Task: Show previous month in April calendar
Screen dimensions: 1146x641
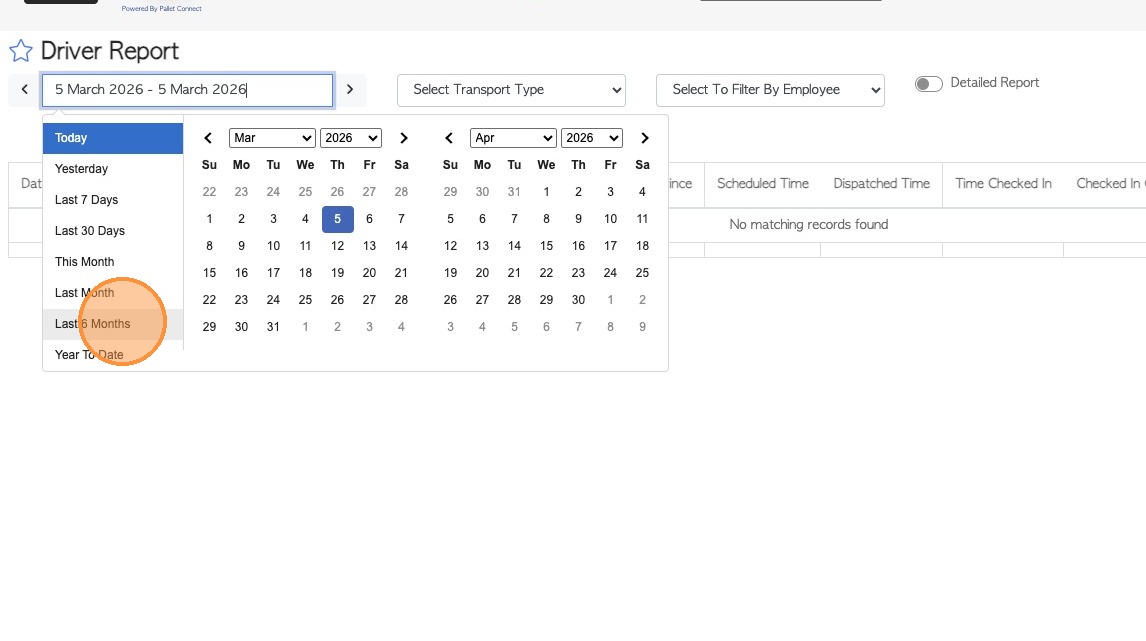Action: pyautogui.click(x=449, y=138)
